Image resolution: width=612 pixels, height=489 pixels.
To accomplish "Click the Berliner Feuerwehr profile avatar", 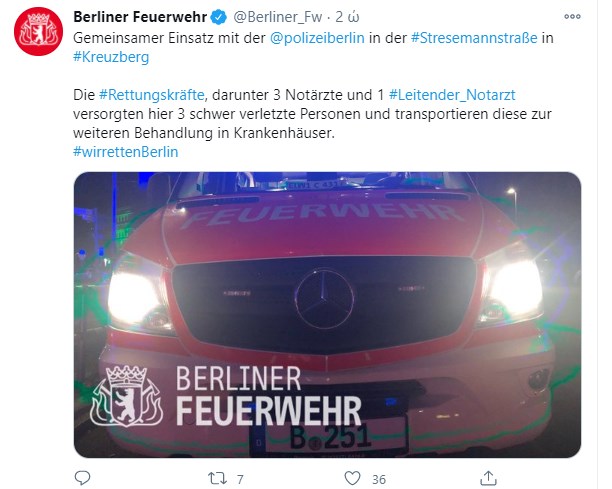I will [38, 31].
